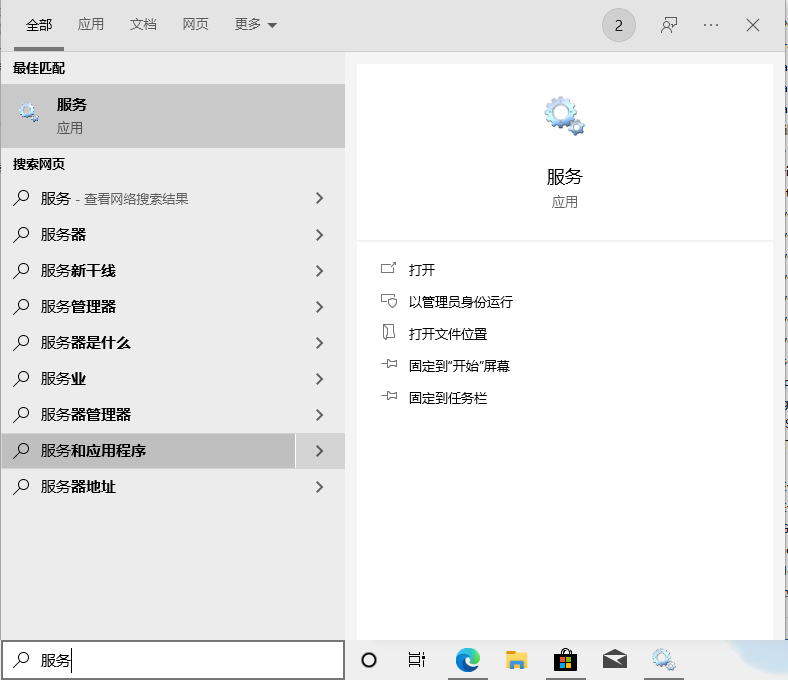Click 打开文件位置
The width and height of the screenshot is (788, 680).
448,334
